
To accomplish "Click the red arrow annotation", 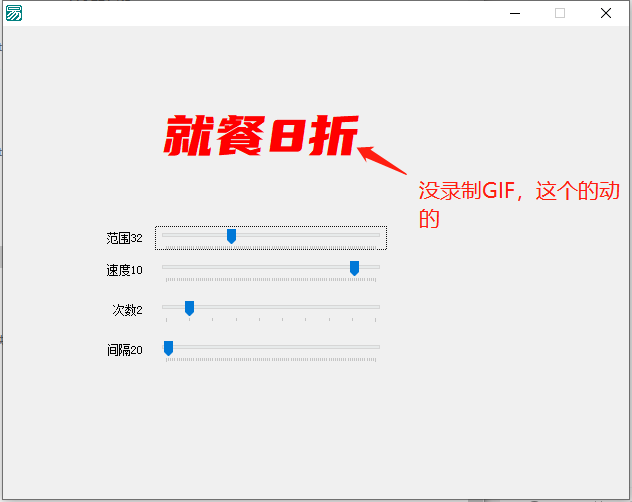I will pos(383,162).
